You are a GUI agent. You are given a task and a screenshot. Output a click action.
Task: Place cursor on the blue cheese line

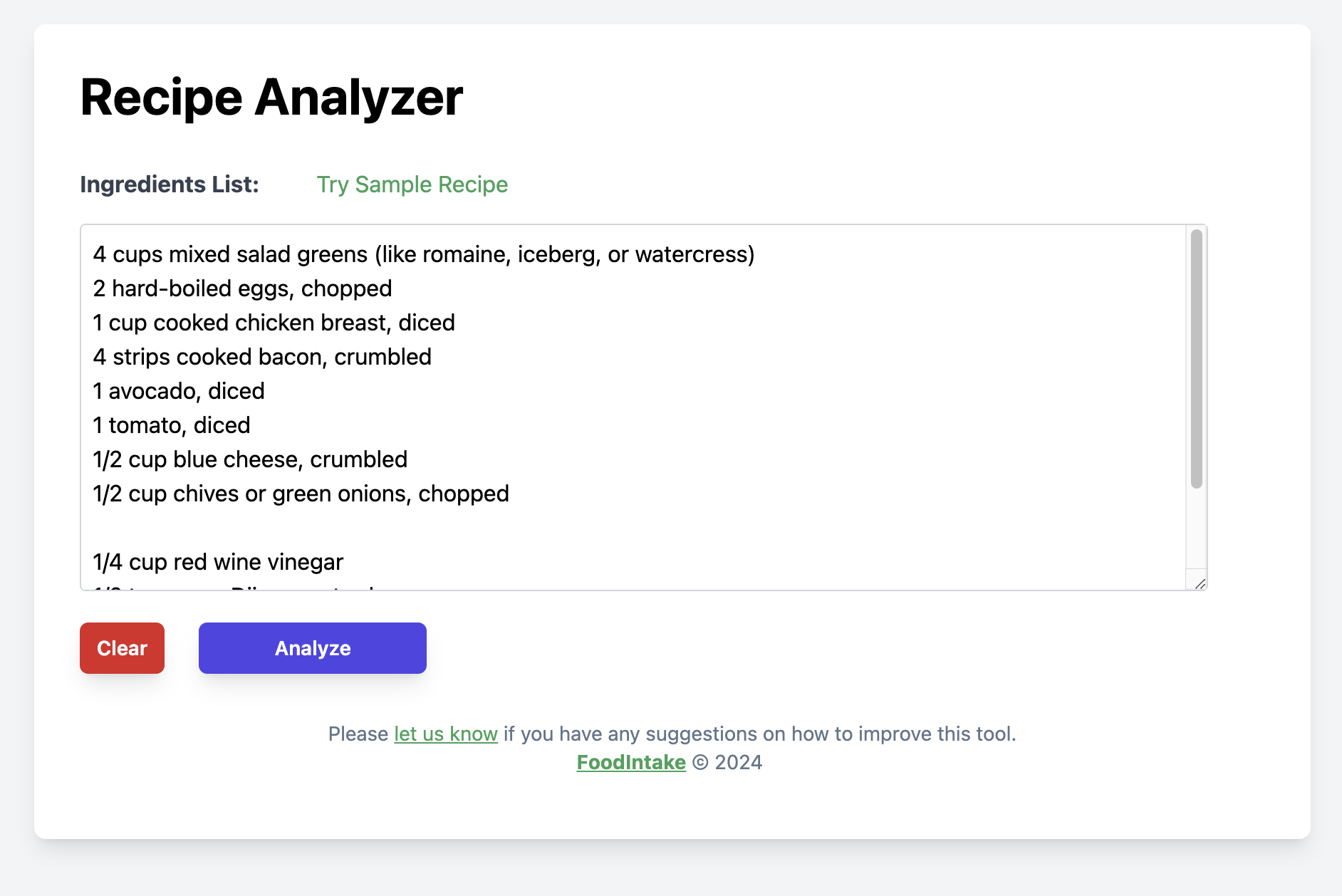[x=250, y=460]
